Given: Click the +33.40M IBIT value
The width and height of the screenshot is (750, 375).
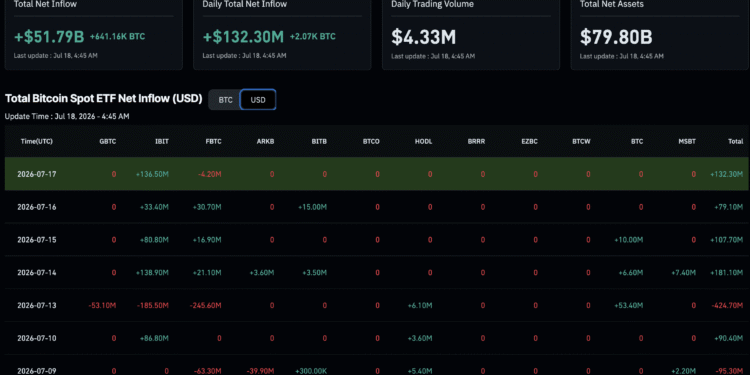Looking at the screenshot, I should (x=154, y=207).
